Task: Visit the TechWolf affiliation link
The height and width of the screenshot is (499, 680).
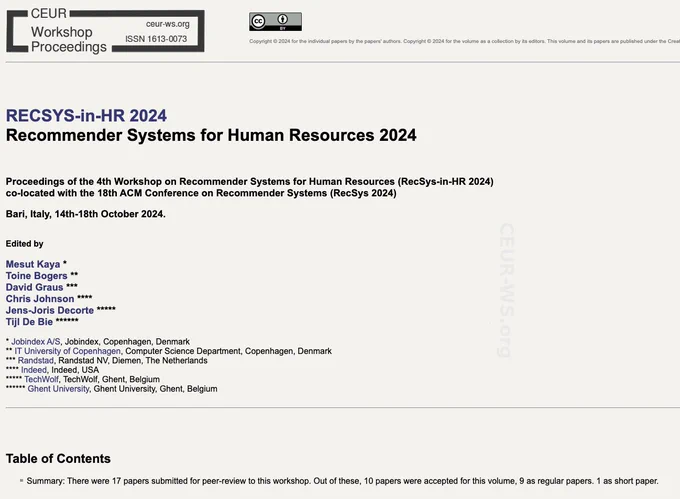Action: [41, 379]
